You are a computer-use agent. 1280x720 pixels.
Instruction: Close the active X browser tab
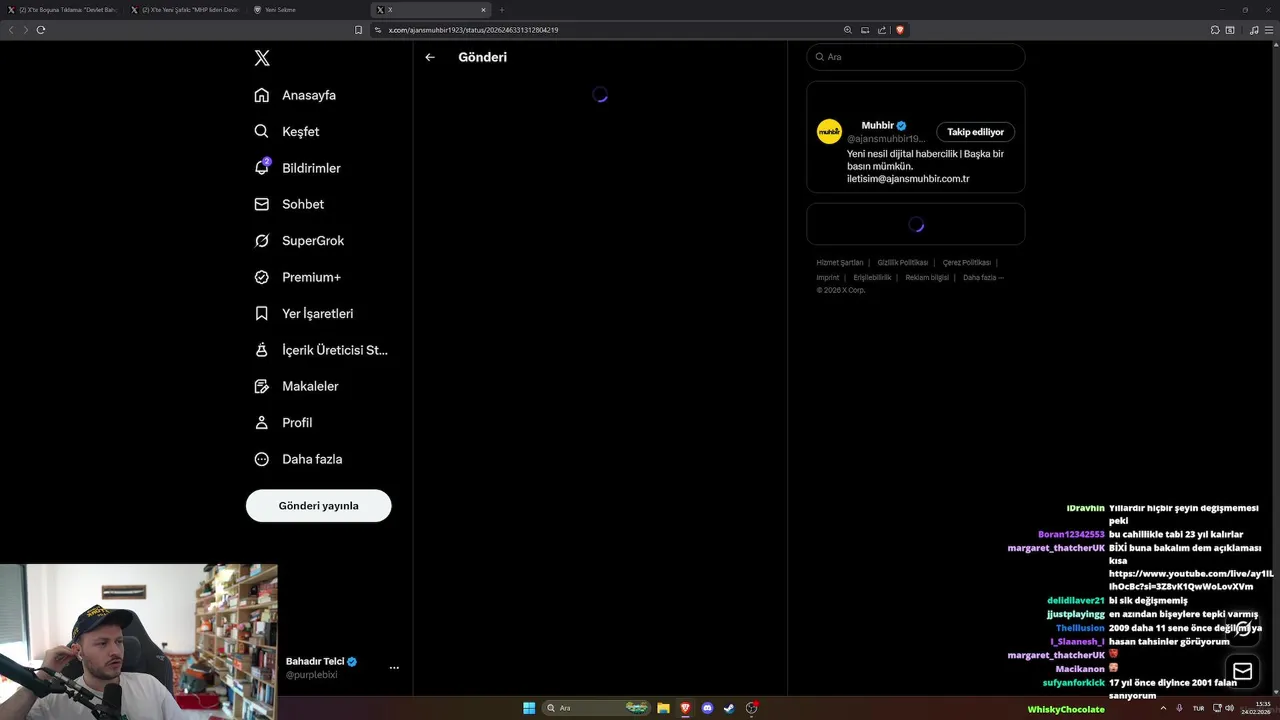[483, 10]
